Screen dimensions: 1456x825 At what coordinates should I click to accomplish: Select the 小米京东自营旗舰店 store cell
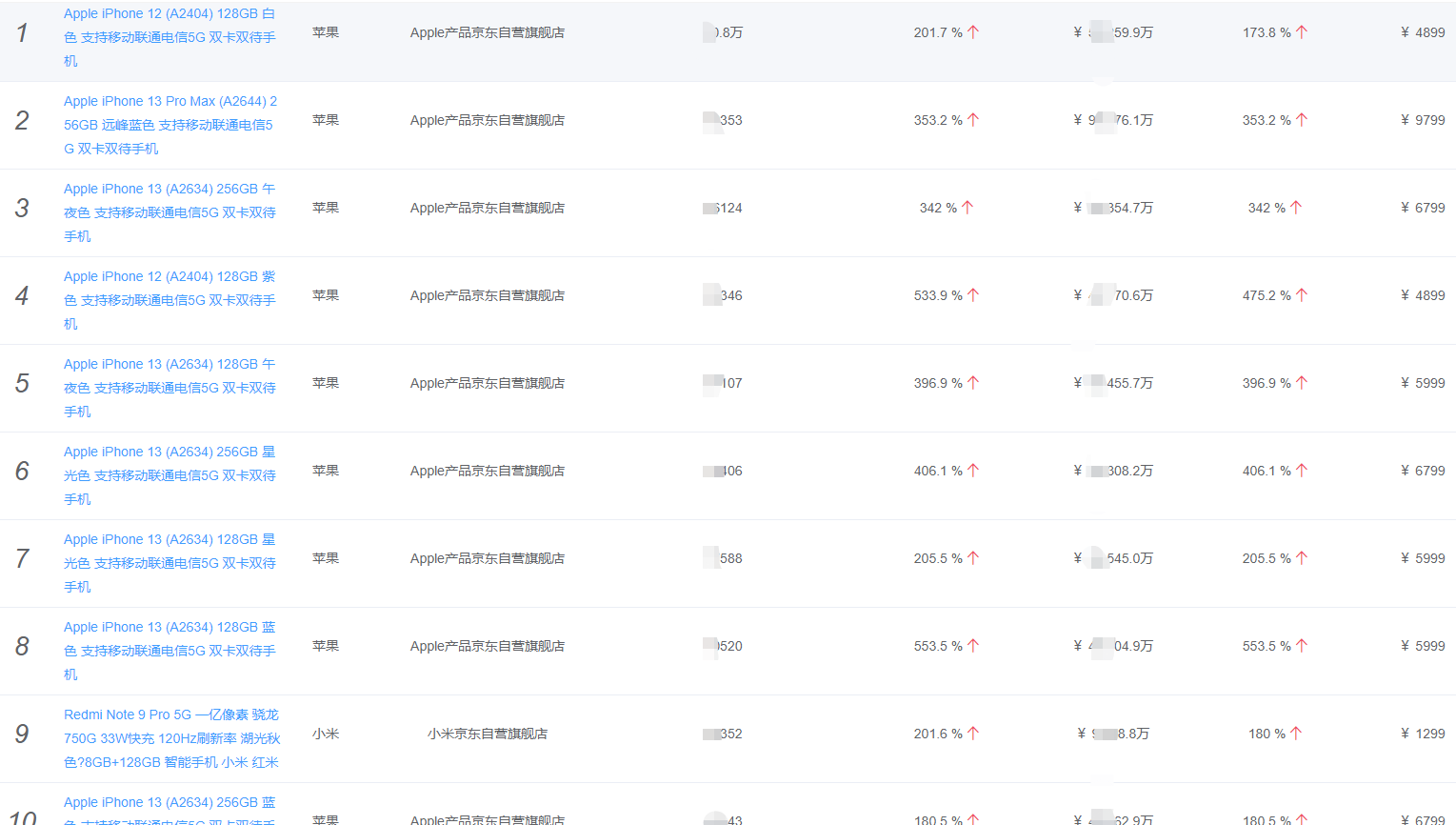(x=488, y=734)
